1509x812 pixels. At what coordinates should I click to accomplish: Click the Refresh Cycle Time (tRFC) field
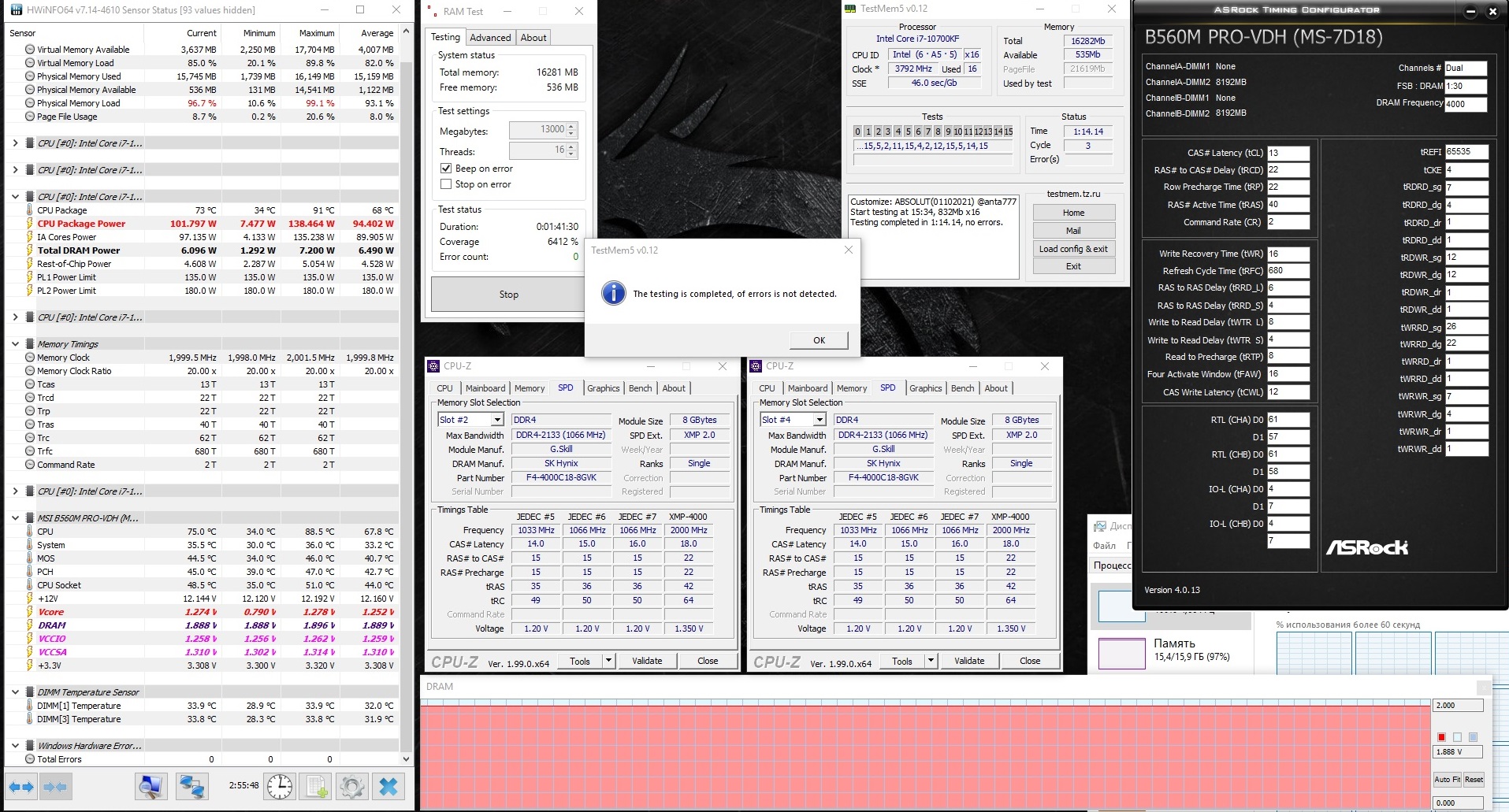1288,270
